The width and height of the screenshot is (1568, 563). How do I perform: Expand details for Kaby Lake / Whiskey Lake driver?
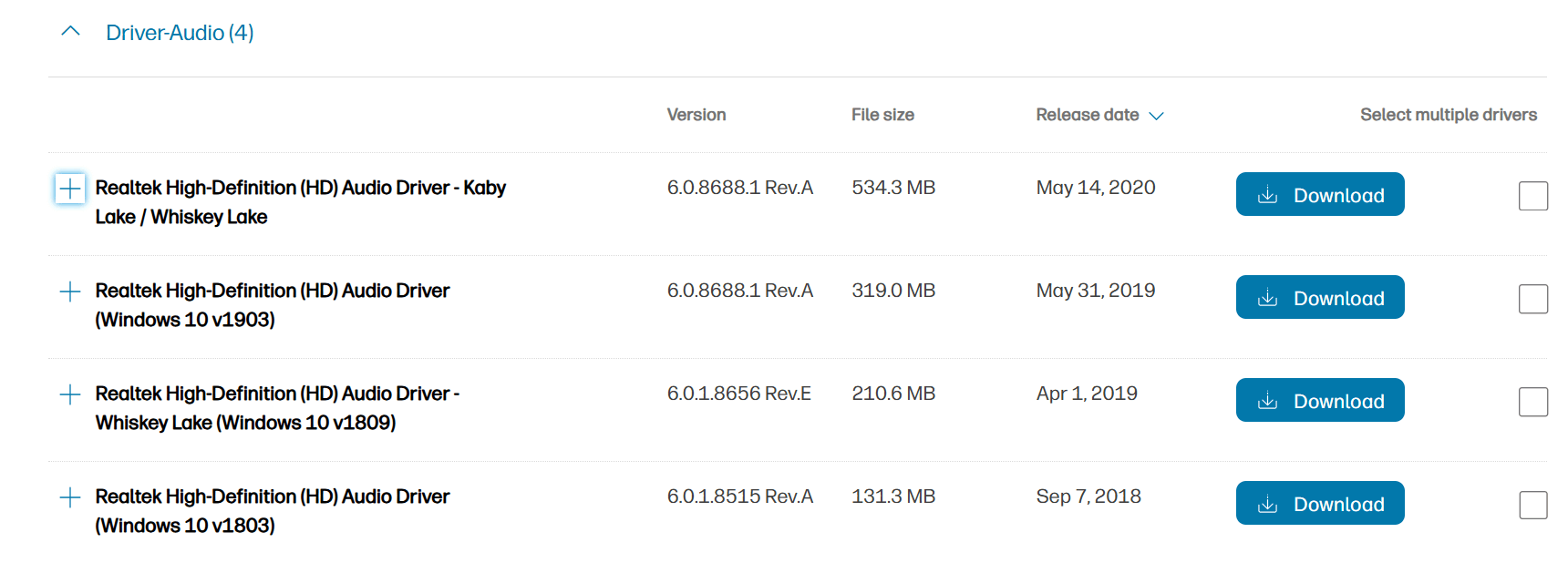(x=70, y=189)
